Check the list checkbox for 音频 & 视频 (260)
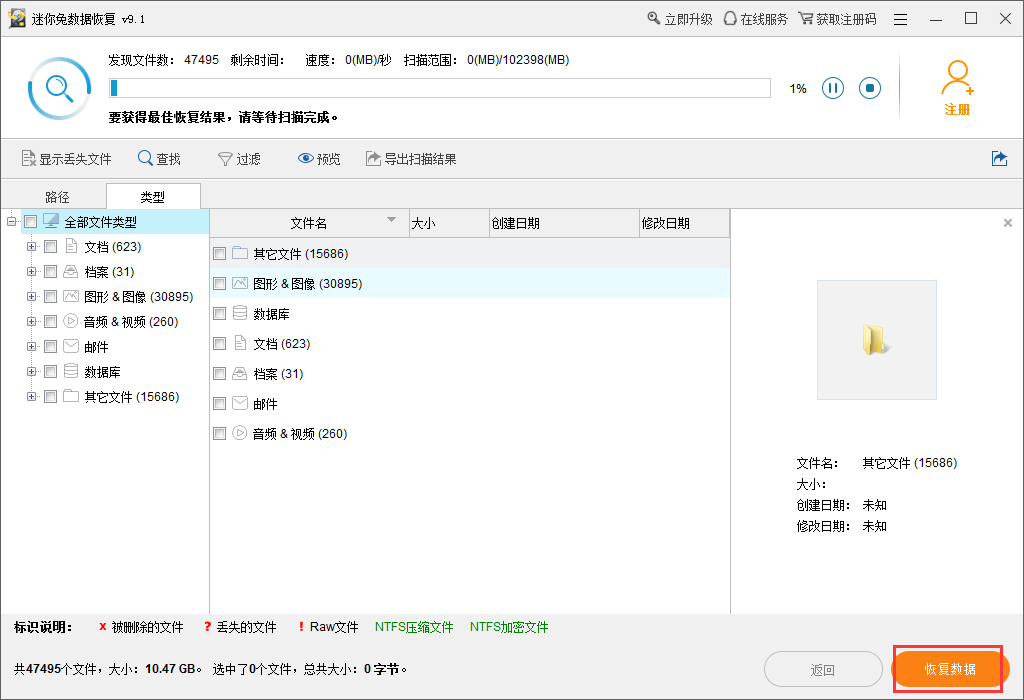The image size is (1024, 700). tap(219, 434)
